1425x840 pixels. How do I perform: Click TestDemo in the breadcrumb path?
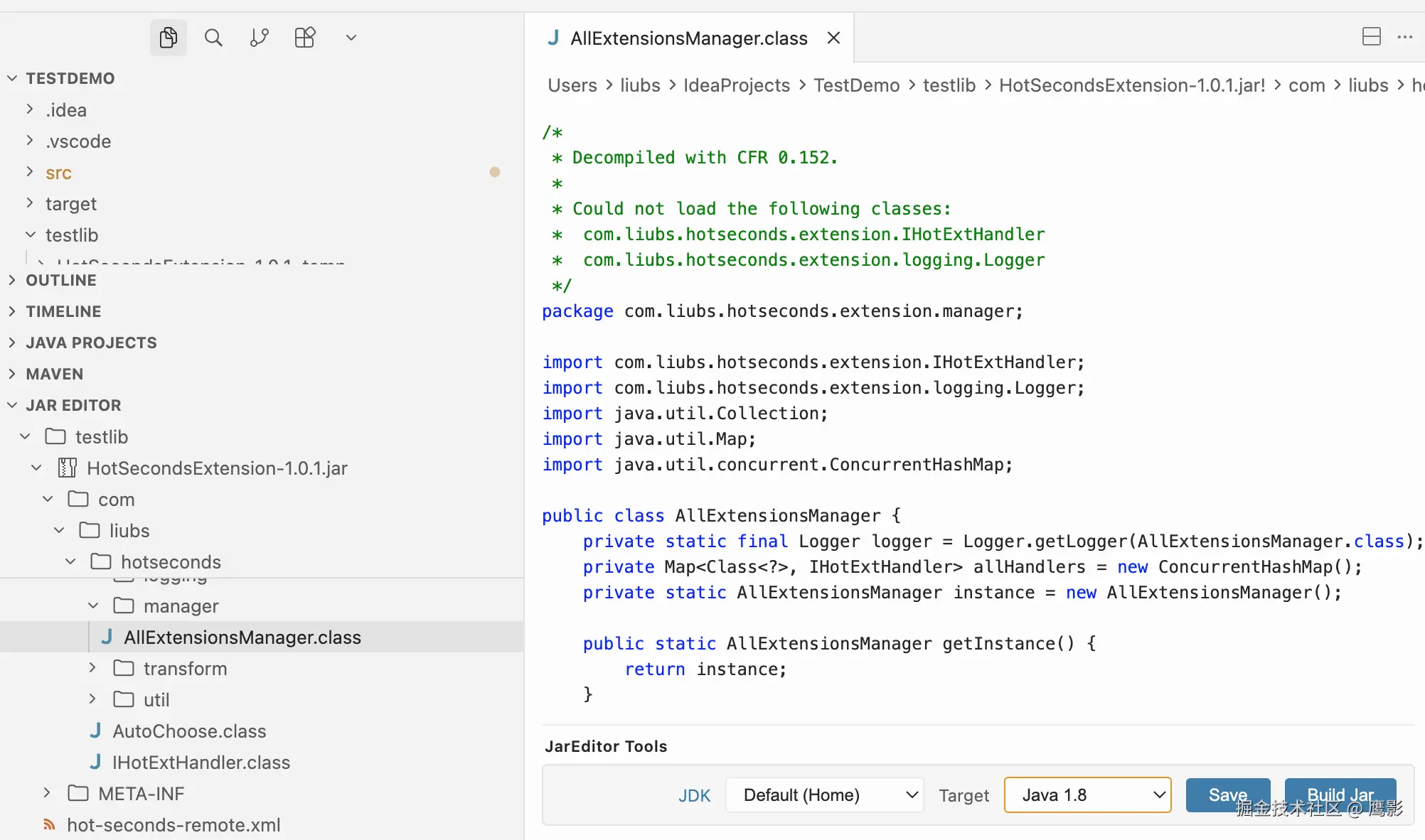856,85
